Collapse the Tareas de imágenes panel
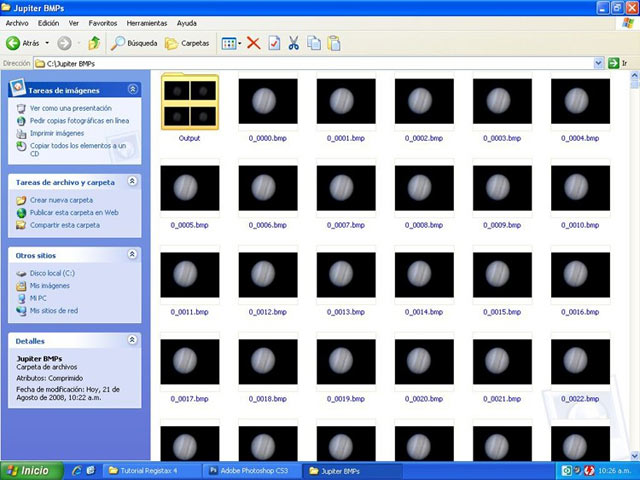The image size is (640, 480). coord(133,90)
